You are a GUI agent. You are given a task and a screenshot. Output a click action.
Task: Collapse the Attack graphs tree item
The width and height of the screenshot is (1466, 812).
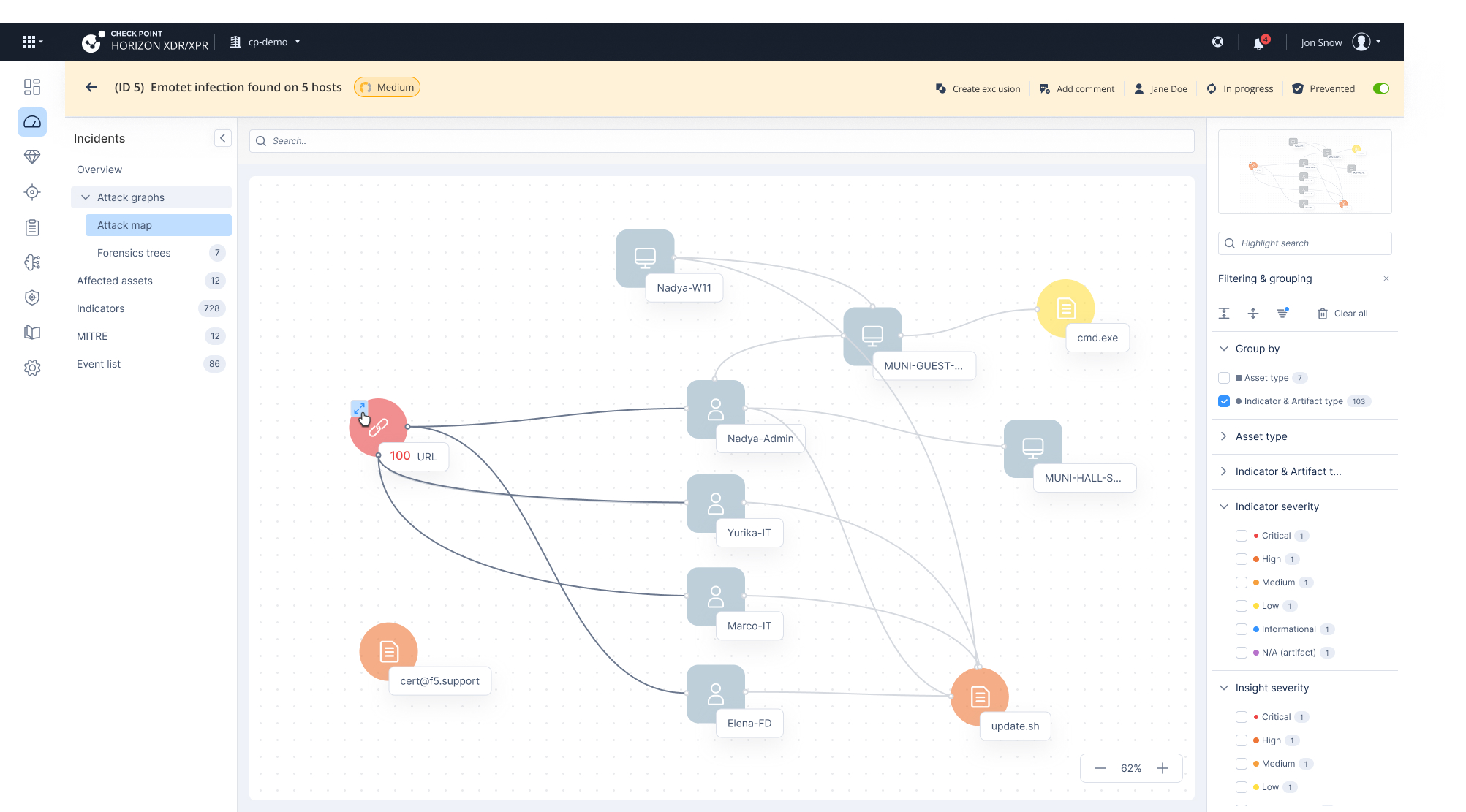coord(86,197)
